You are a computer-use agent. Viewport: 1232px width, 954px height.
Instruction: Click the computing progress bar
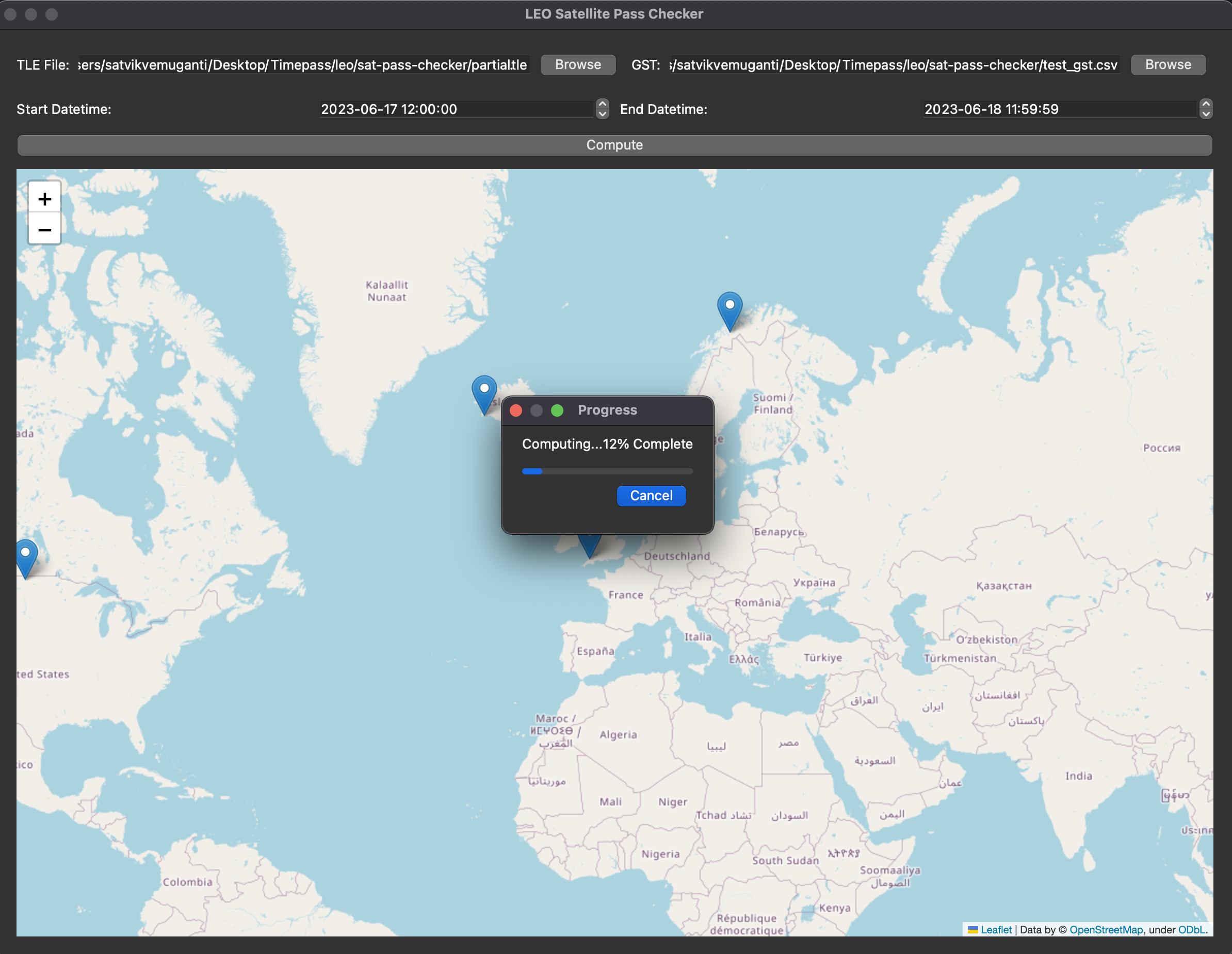(x=607, y=471)
